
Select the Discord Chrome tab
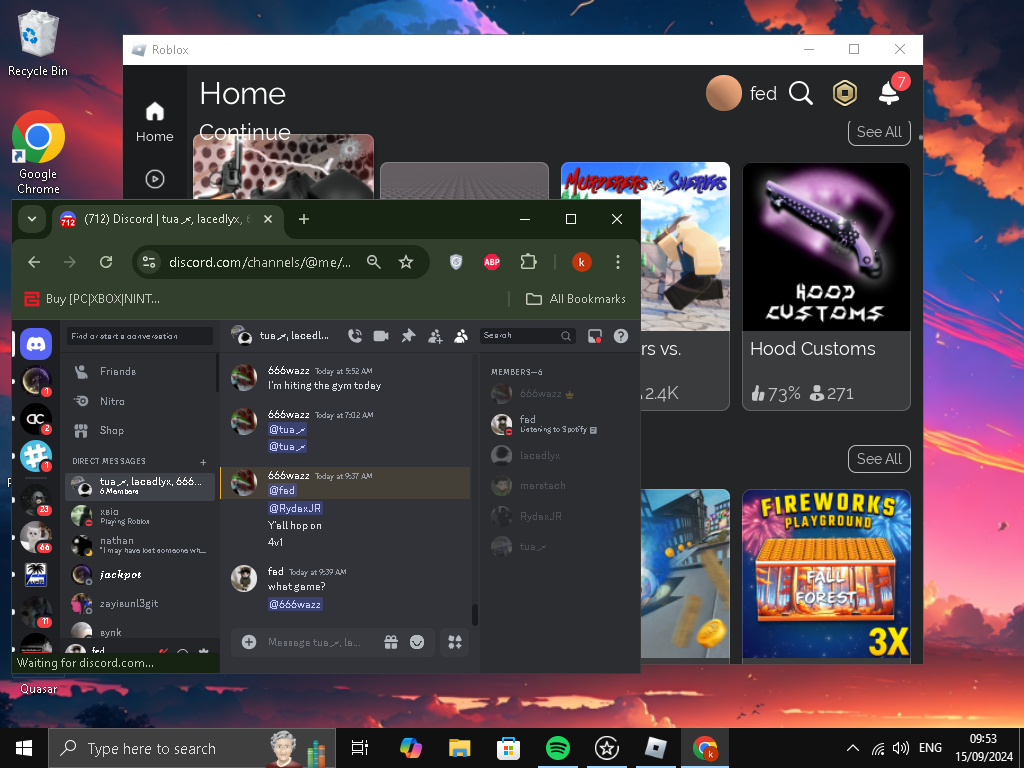[168, 219]
